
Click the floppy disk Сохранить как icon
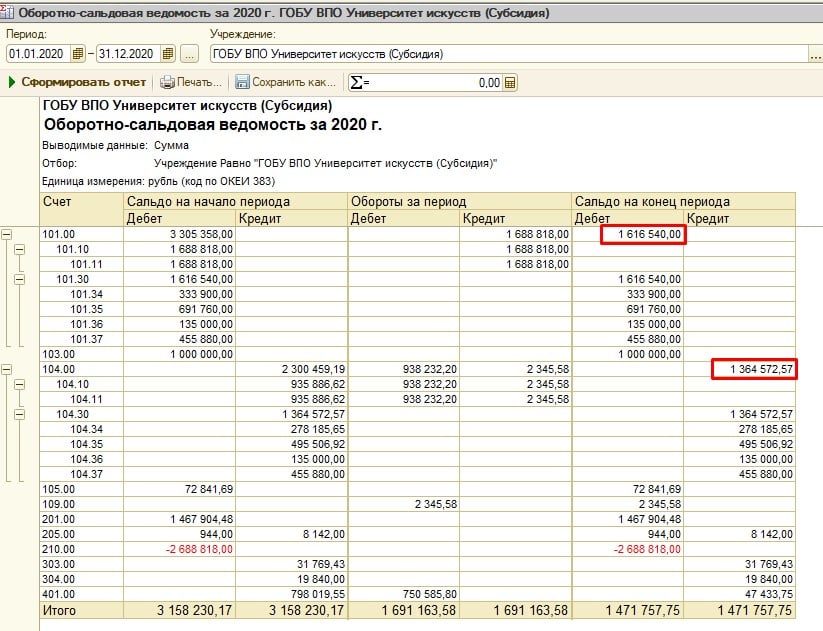click(241, 83)
